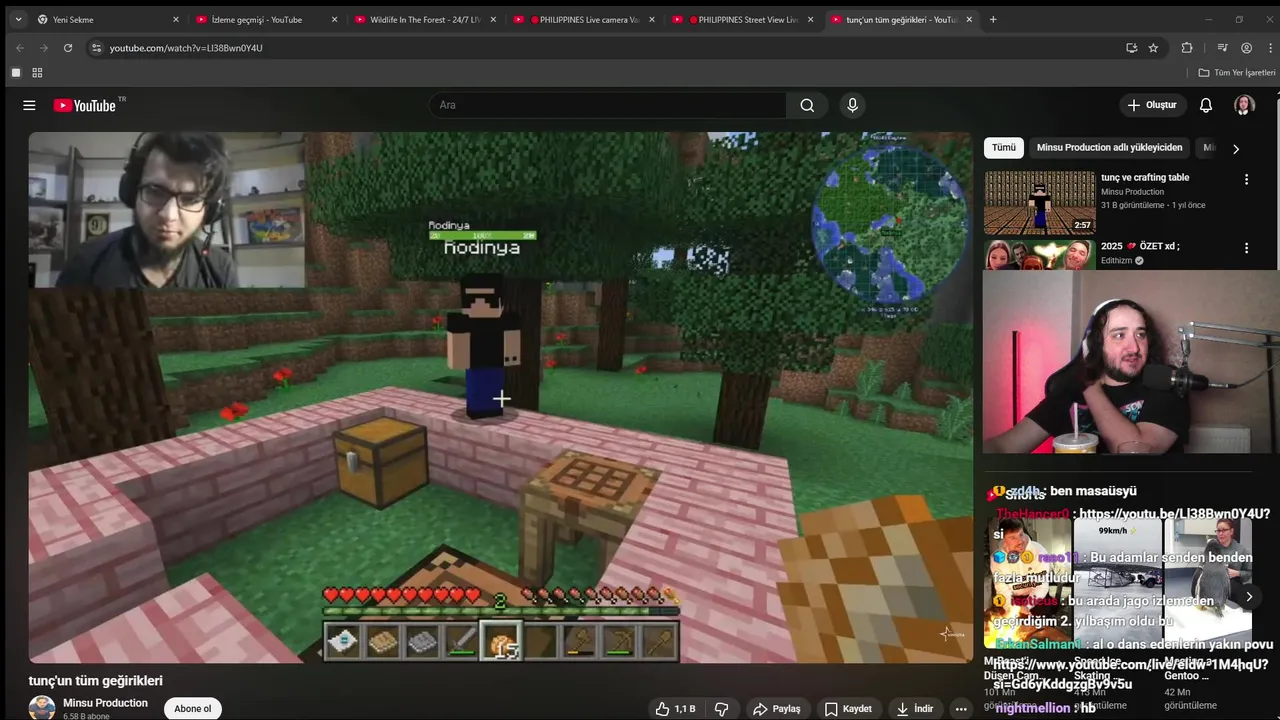Screen dimensions: 1280x720
Task: Bookmark this page with star icon
Action: (x=1153, y=48)
